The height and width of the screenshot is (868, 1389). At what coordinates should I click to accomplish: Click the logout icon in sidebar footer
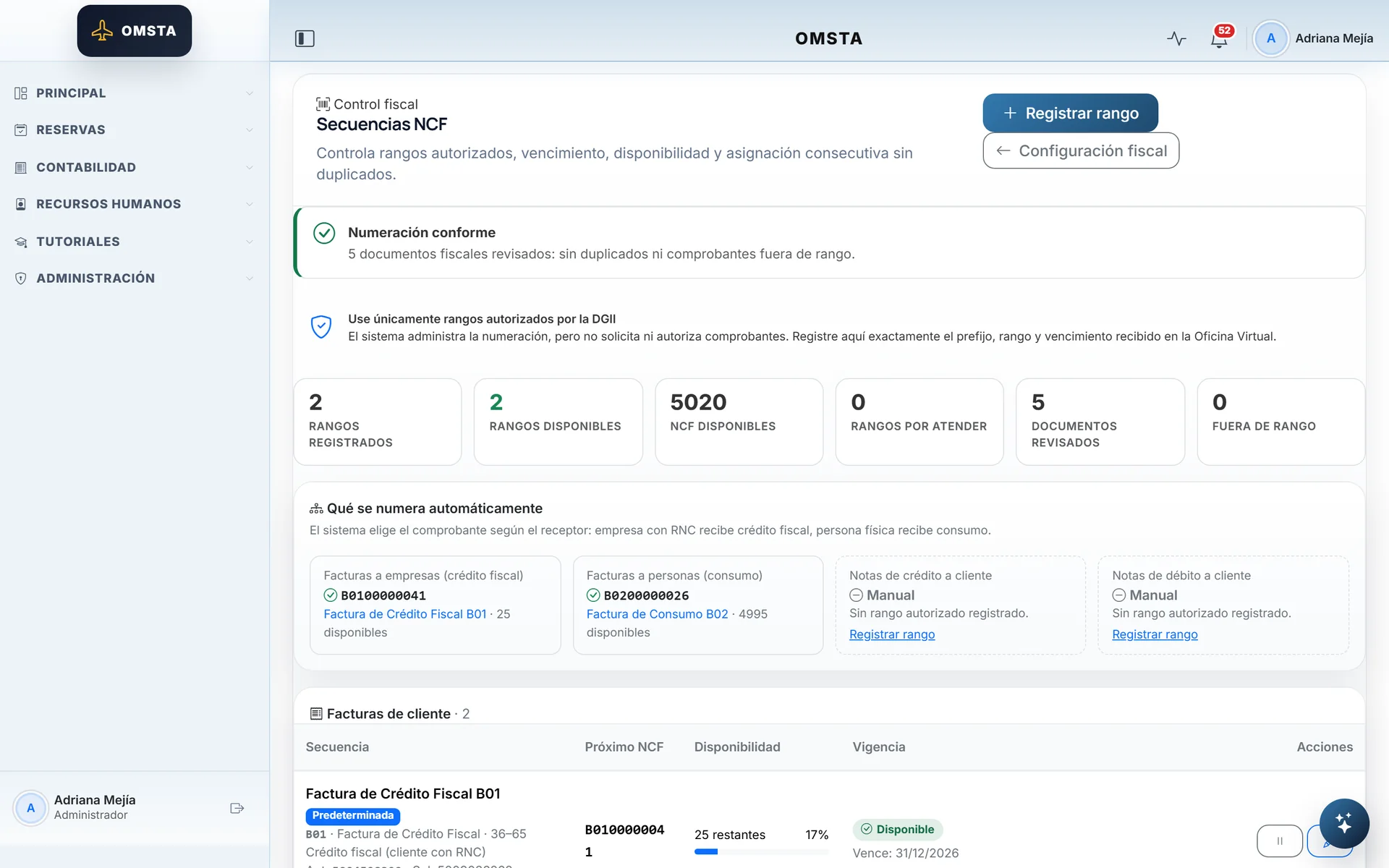point(237,808)
